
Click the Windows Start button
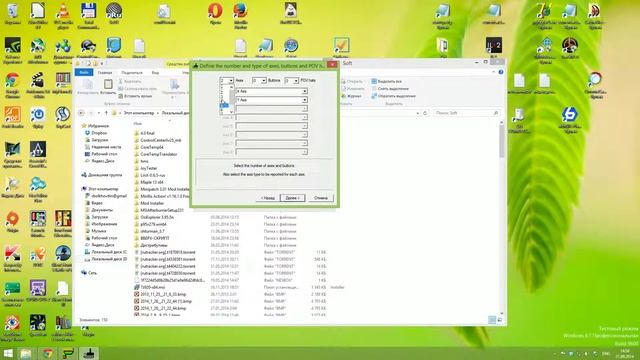pos(8,353)
